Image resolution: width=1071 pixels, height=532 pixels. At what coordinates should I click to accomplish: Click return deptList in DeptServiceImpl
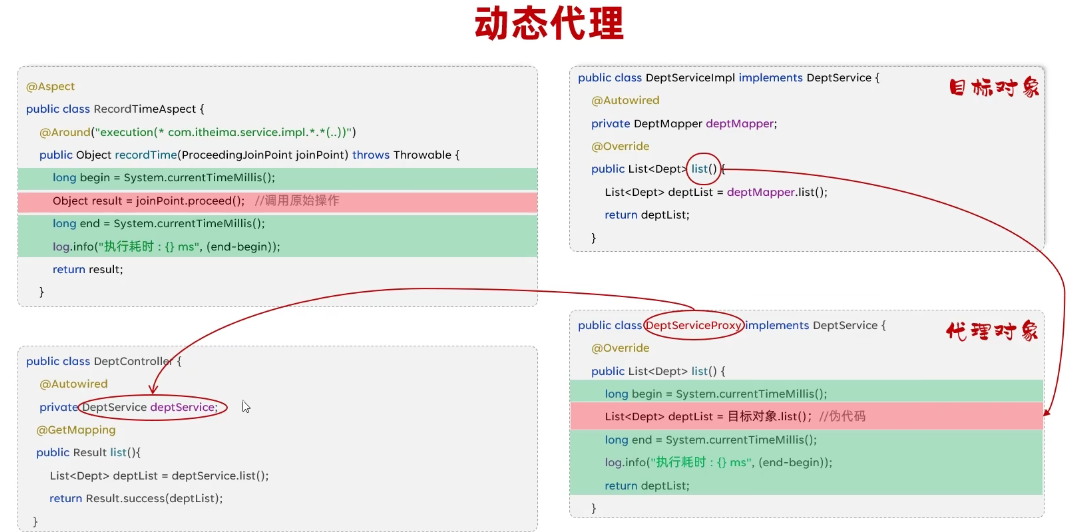(x=647, y=214)
